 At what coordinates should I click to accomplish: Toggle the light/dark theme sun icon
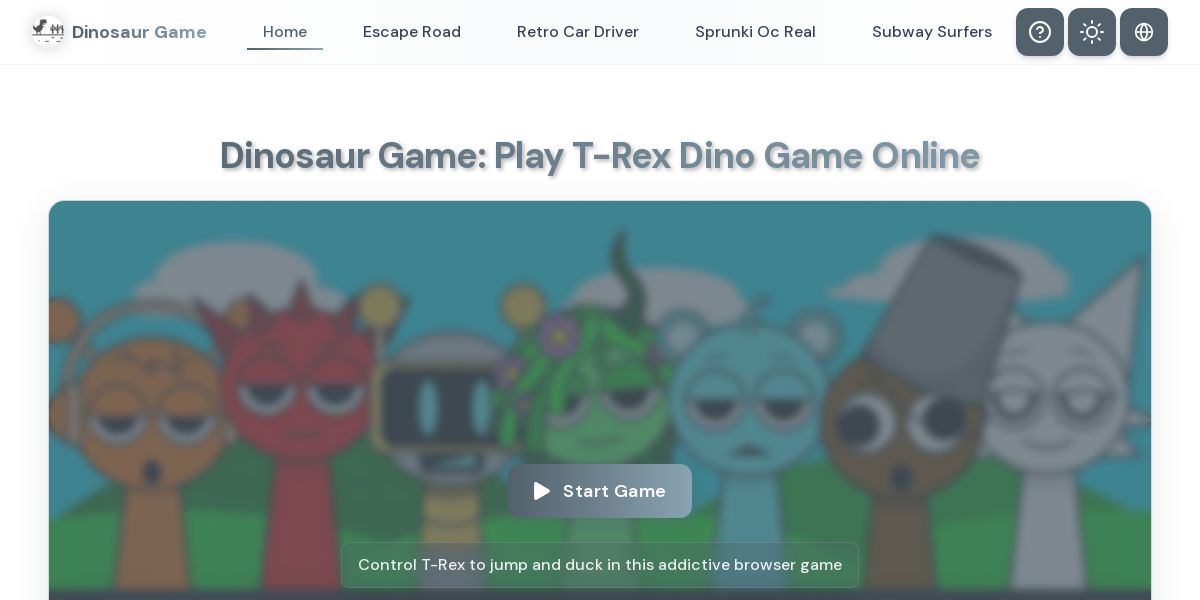pyautogui.click(x=1092, y=32)
